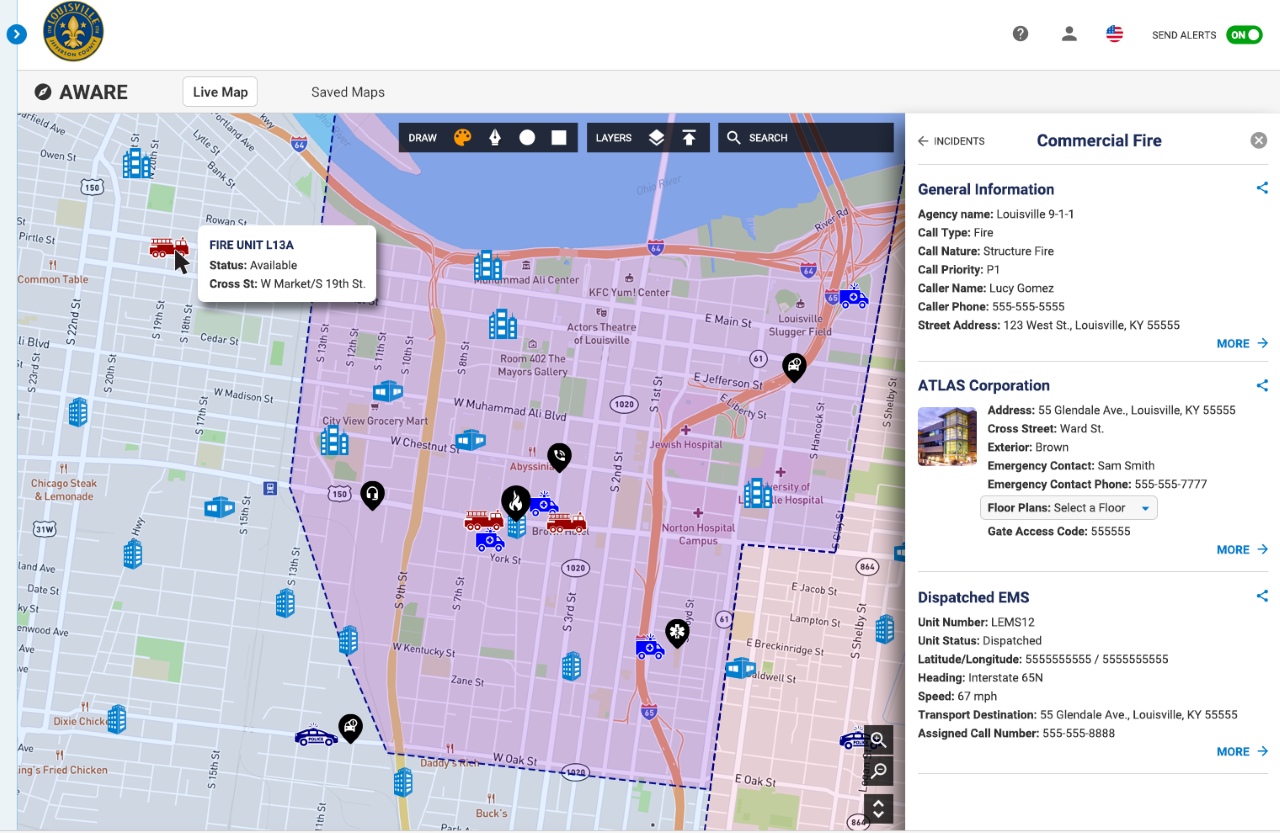
Task: Zoom in on the map
Action: coord(878,740)
